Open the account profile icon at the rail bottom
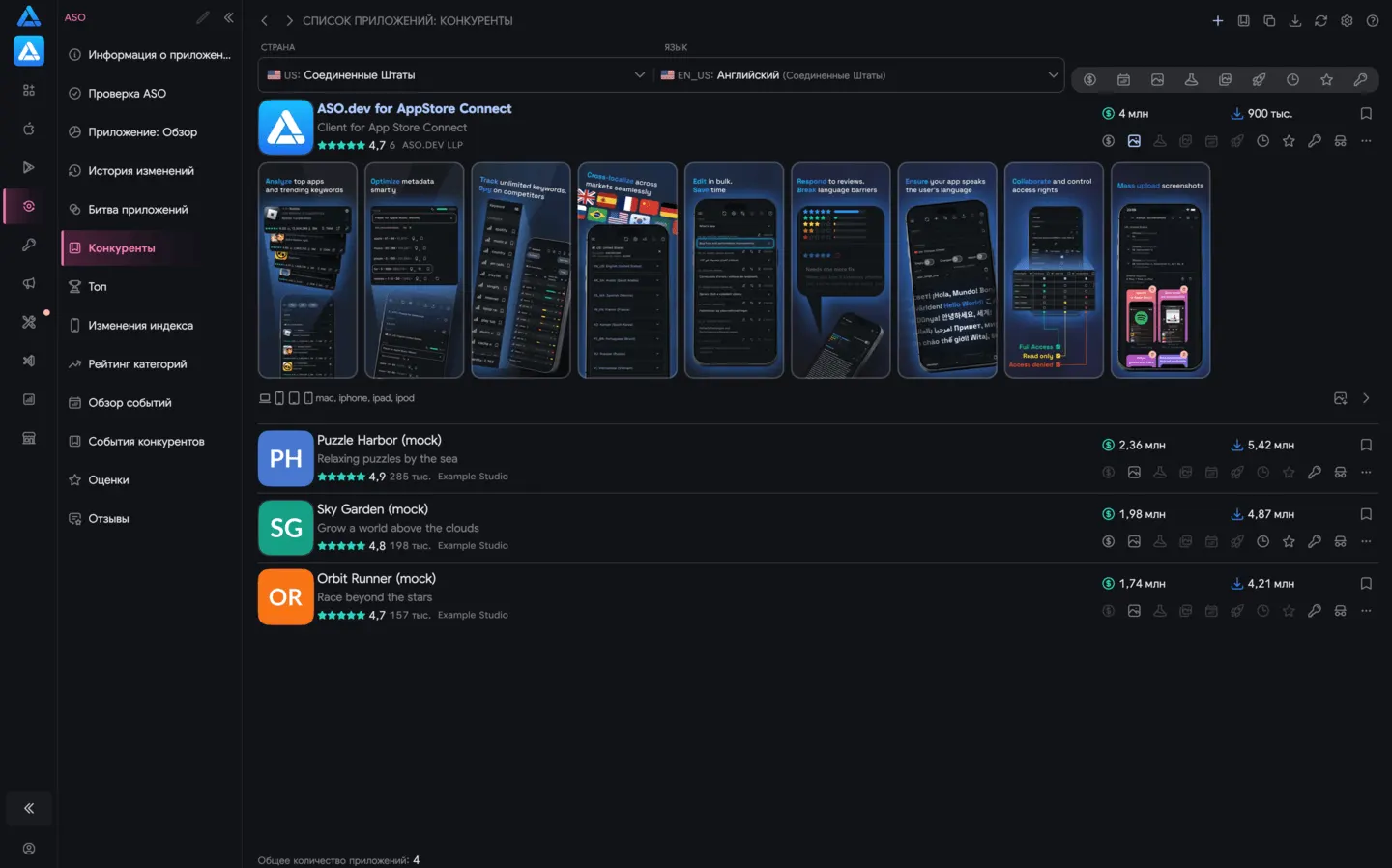 point(29,849)
